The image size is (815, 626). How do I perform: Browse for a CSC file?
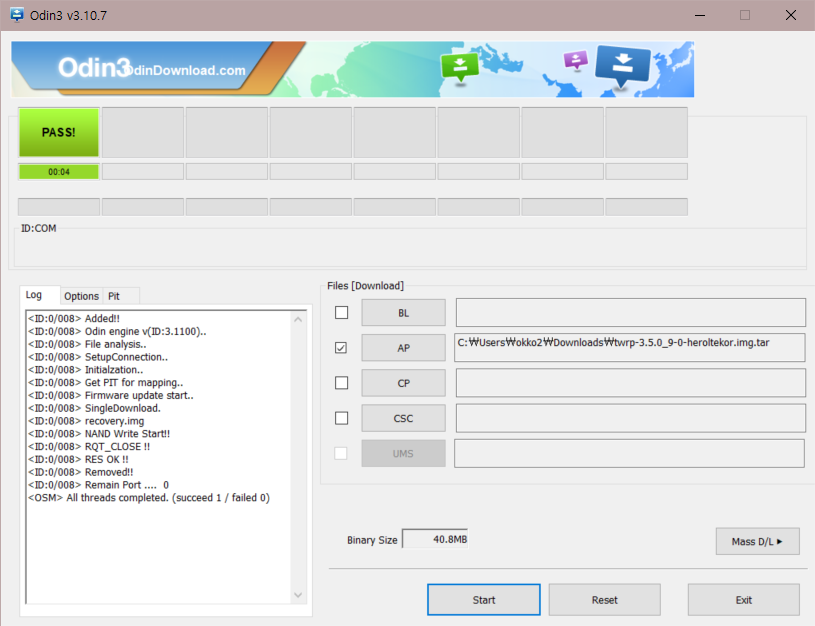click(403, 418)
